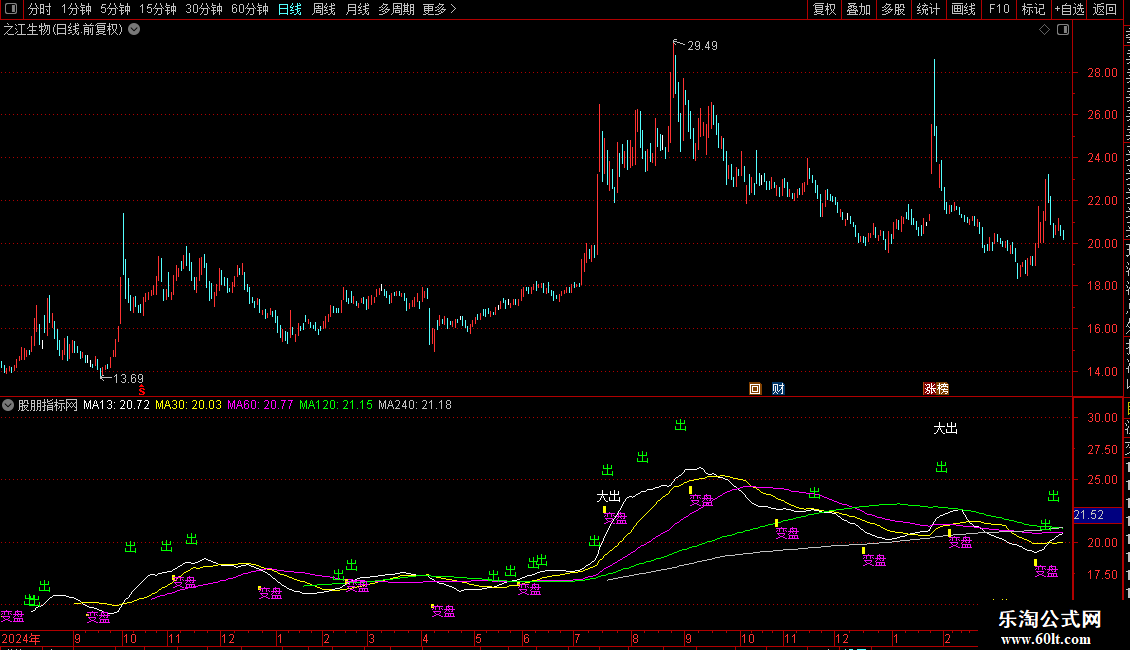The height and width of the screenshot is (650, 1130).
Task: Select the 分时 intraday tab
Action: [40, 9]
